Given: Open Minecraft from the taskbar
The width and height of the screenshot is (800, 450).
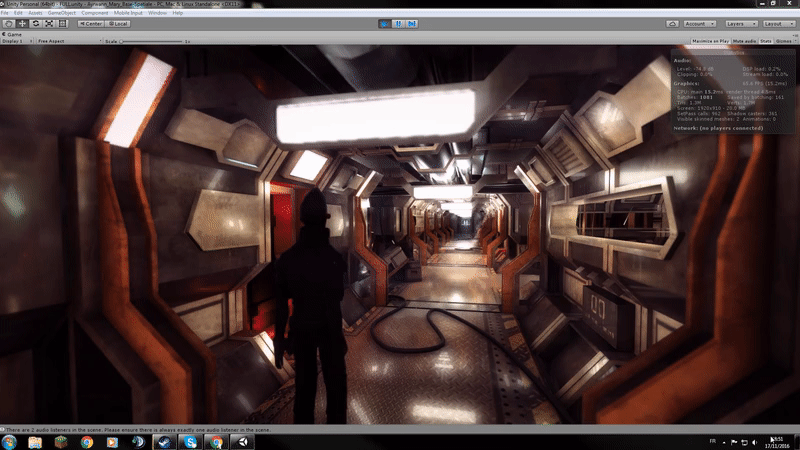Looking at the screenshot, I should pos(61,442).
